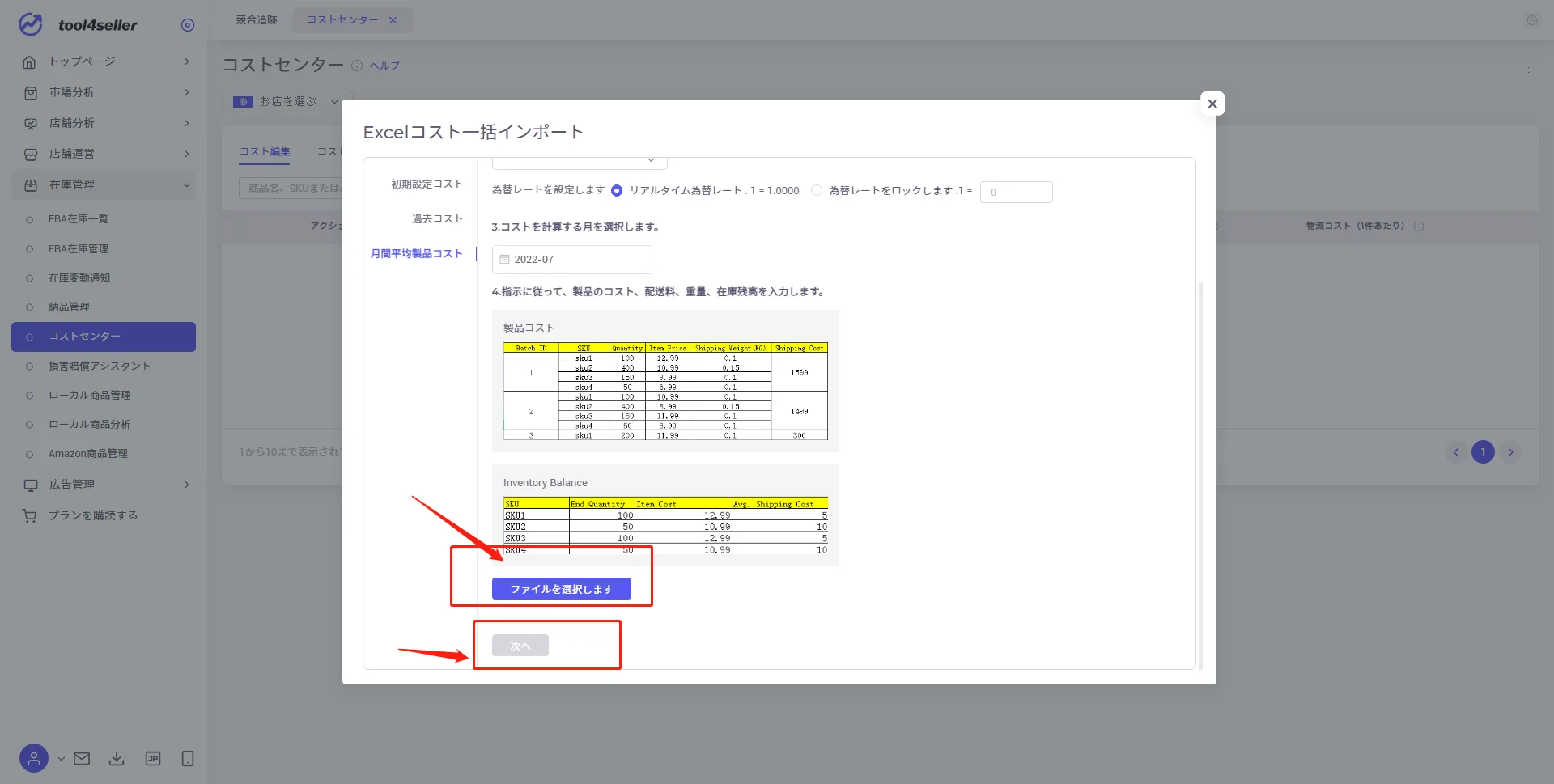
Task: Select 過去コスト in dialog sidebar
Action: point(437,219)
